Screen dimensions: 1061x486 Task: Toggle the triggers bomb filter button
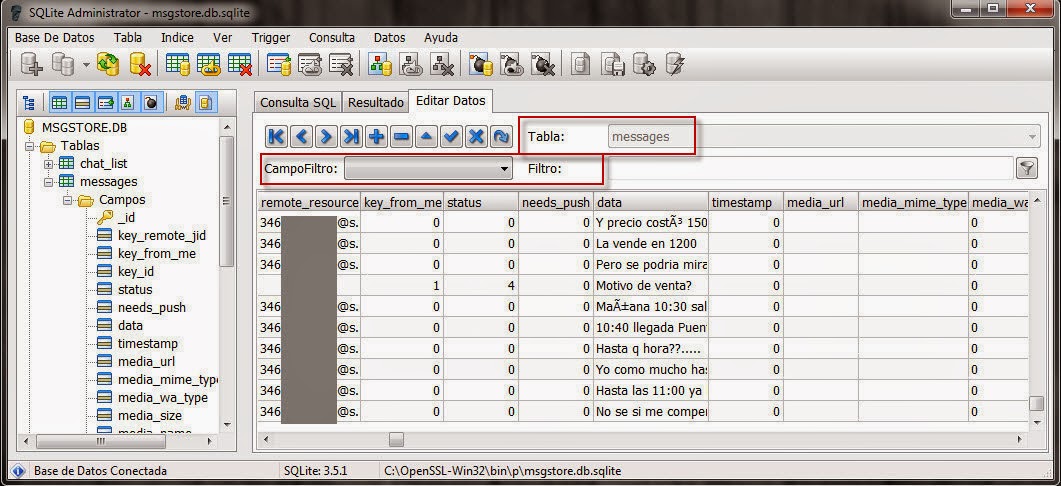click(x=151, y=103)
